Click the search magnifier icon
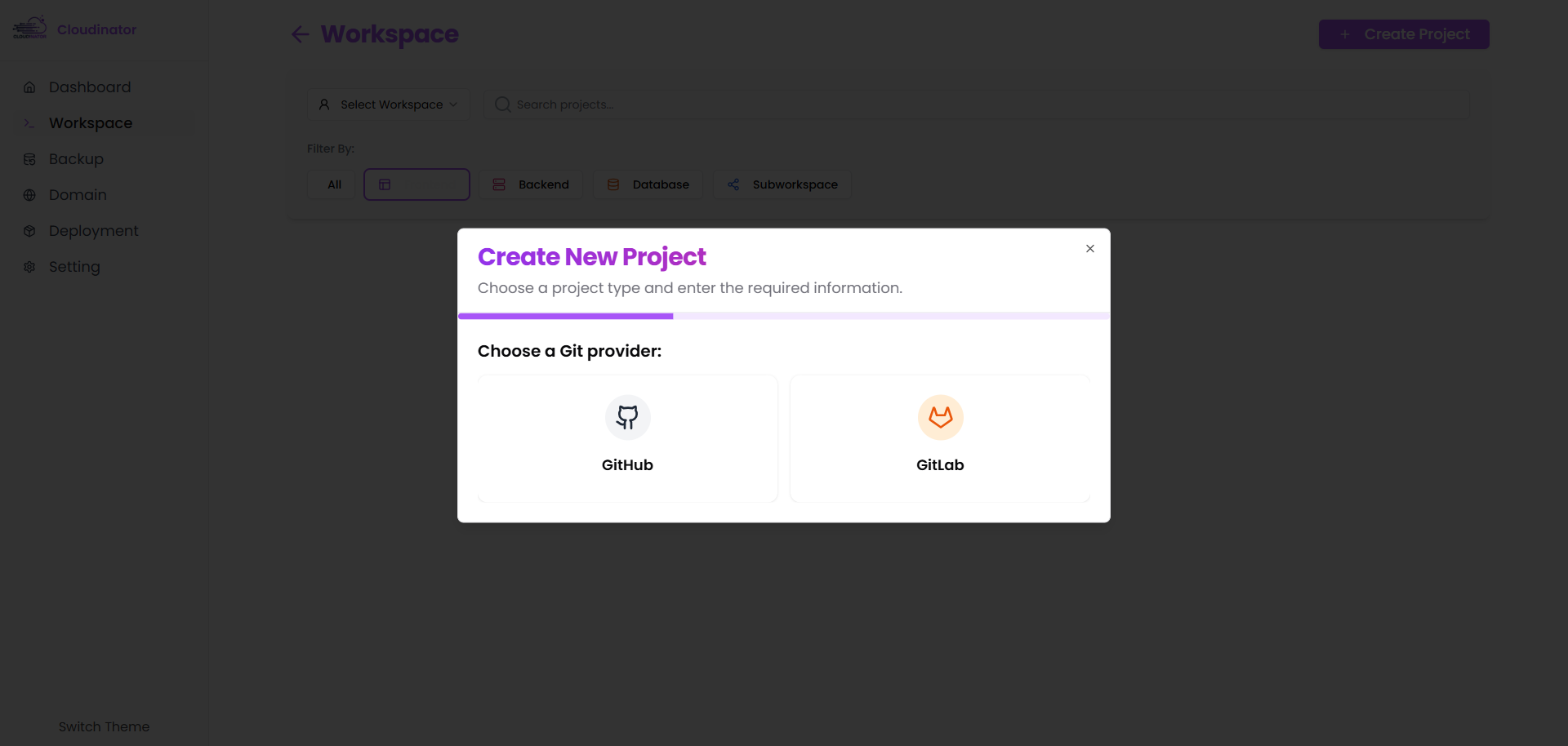 [503, 104]
